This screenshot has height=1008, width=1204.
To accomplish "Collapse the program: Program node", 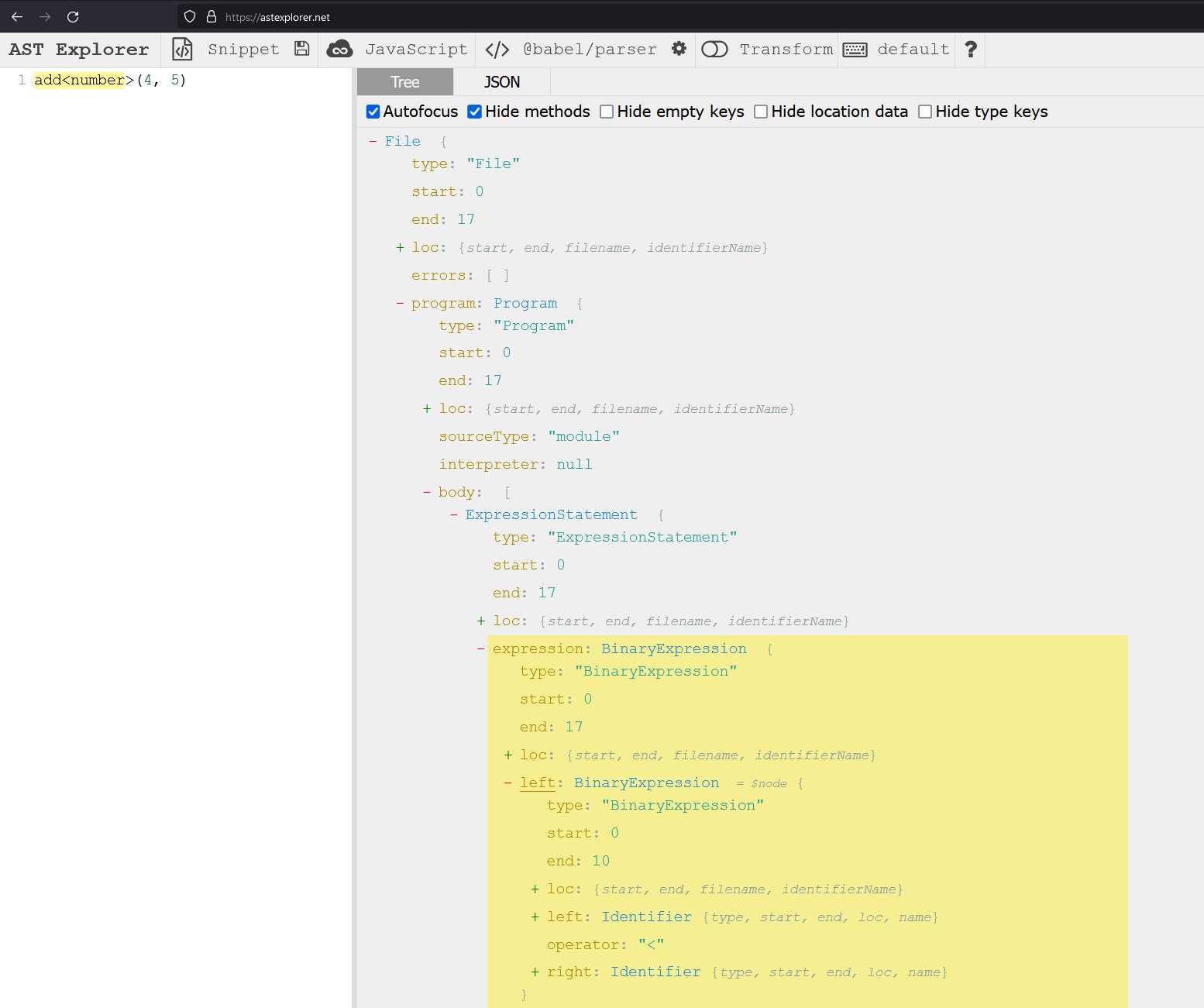I will (400, 303).
